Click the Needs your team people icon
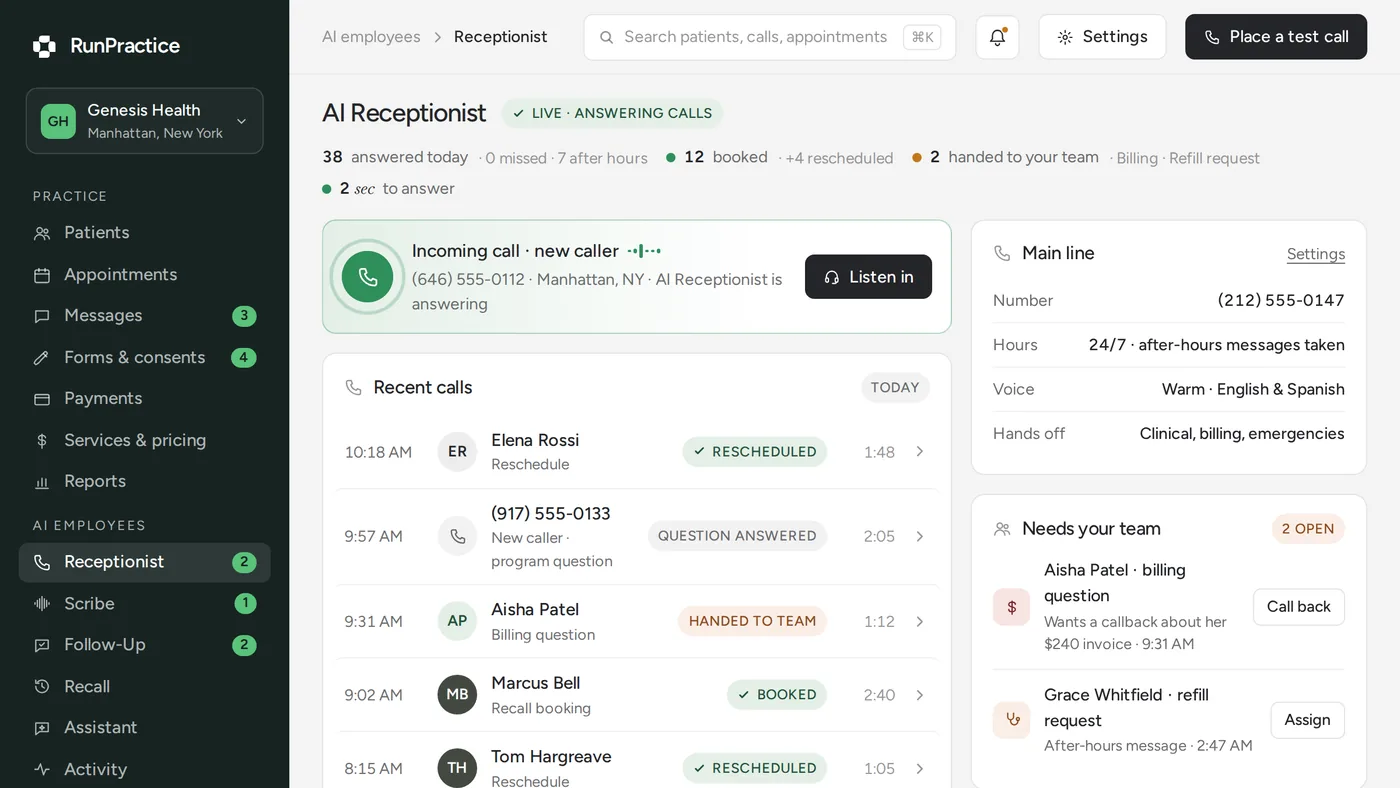Image resolution: width=1400 pixels, height=788 pixels. point(1002,529)
